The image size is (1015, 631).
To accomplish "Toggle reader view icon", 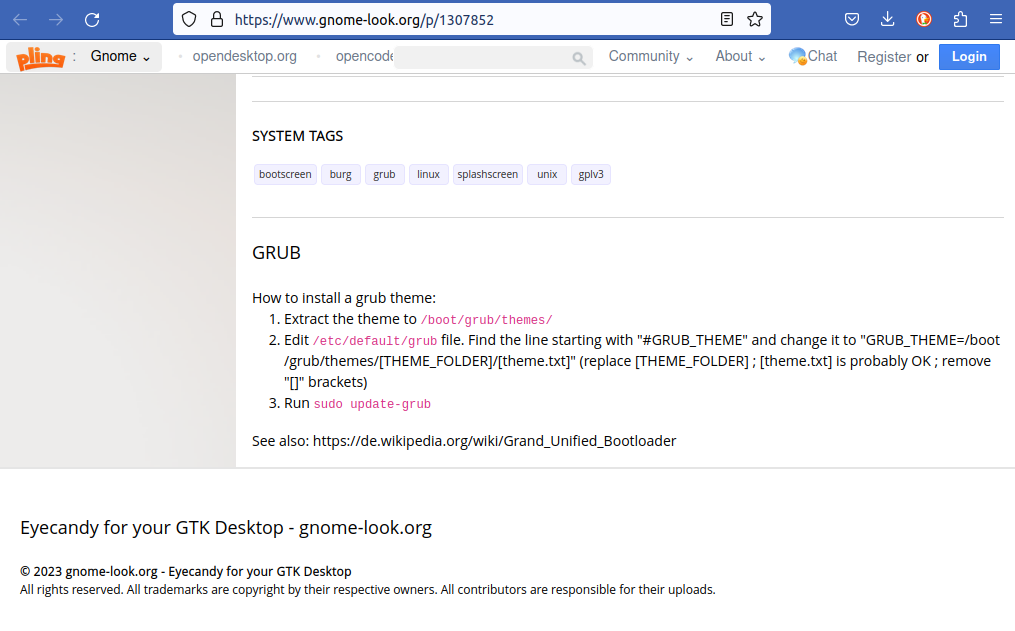I will [x=727, y=19].
